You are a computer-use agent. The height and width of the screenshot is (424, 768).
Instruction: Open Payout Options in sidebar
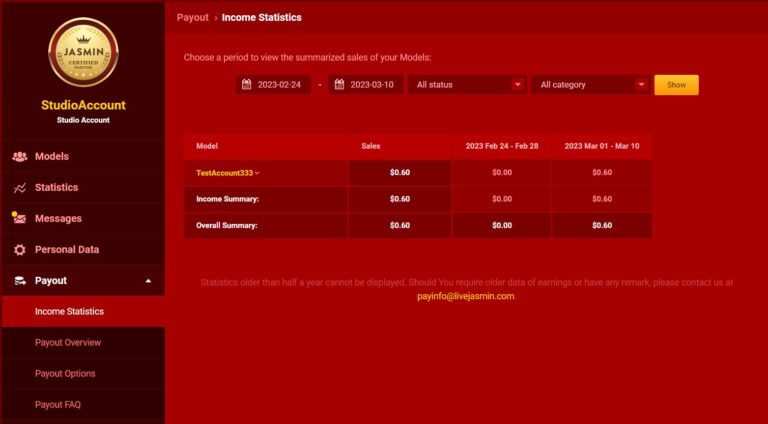coord(65,374)
